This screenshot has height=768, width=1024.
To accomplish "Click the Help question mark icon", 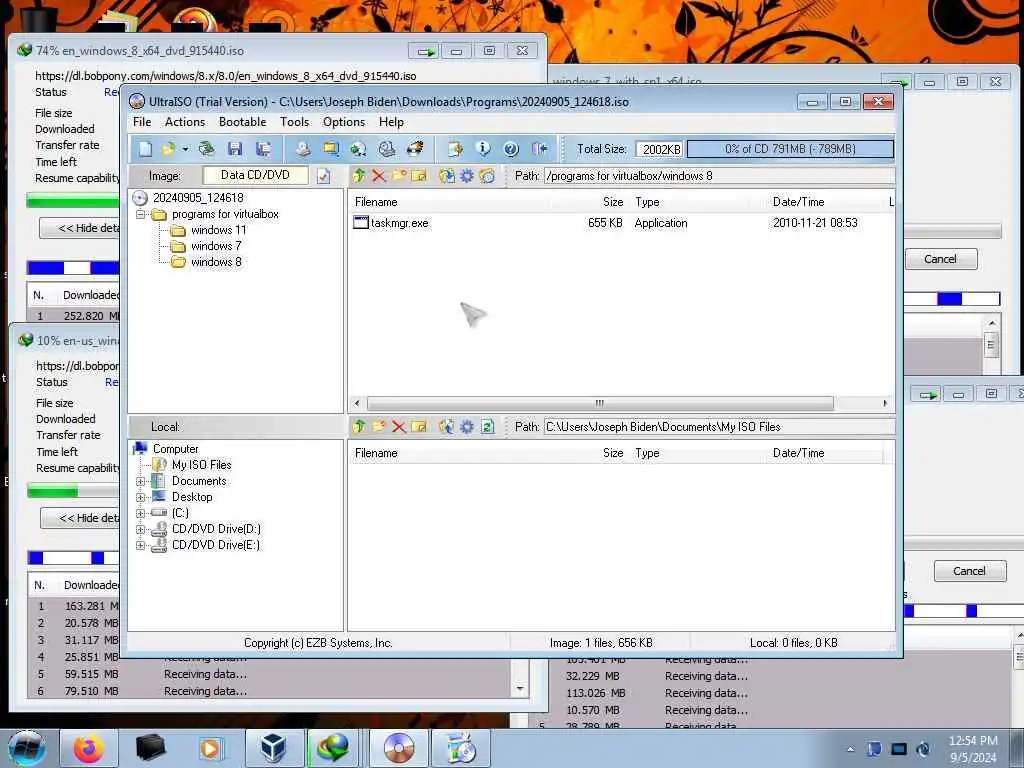I will [x=511, y=149].
